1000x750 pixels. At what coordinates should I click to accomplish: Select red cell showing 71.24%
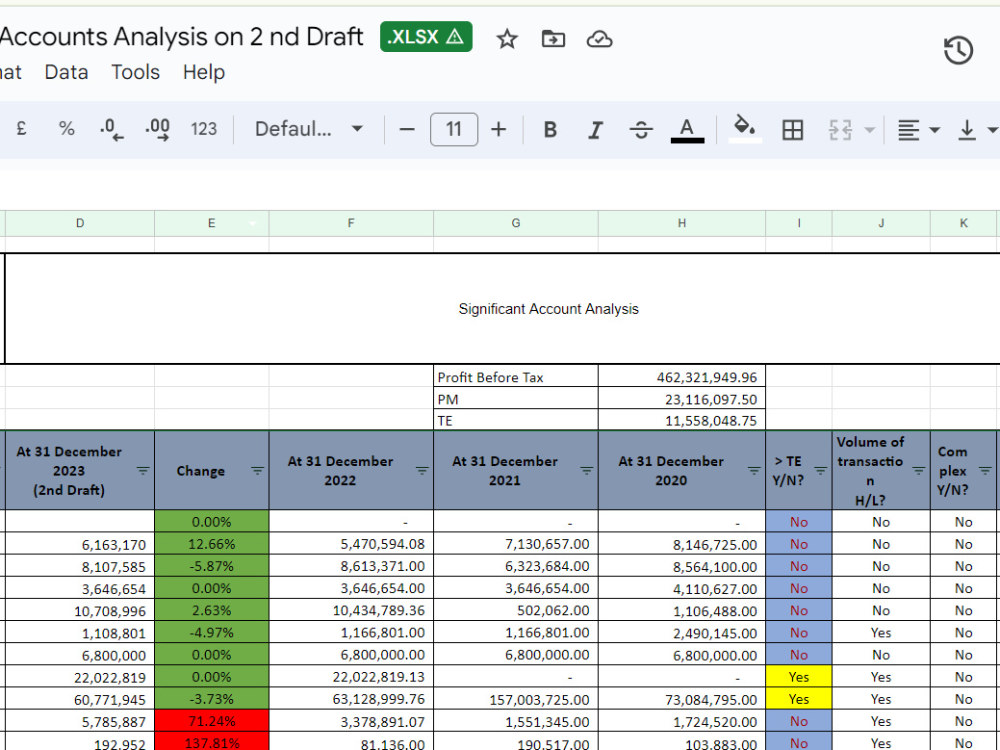pyautogui.click(x=211, y=721)
